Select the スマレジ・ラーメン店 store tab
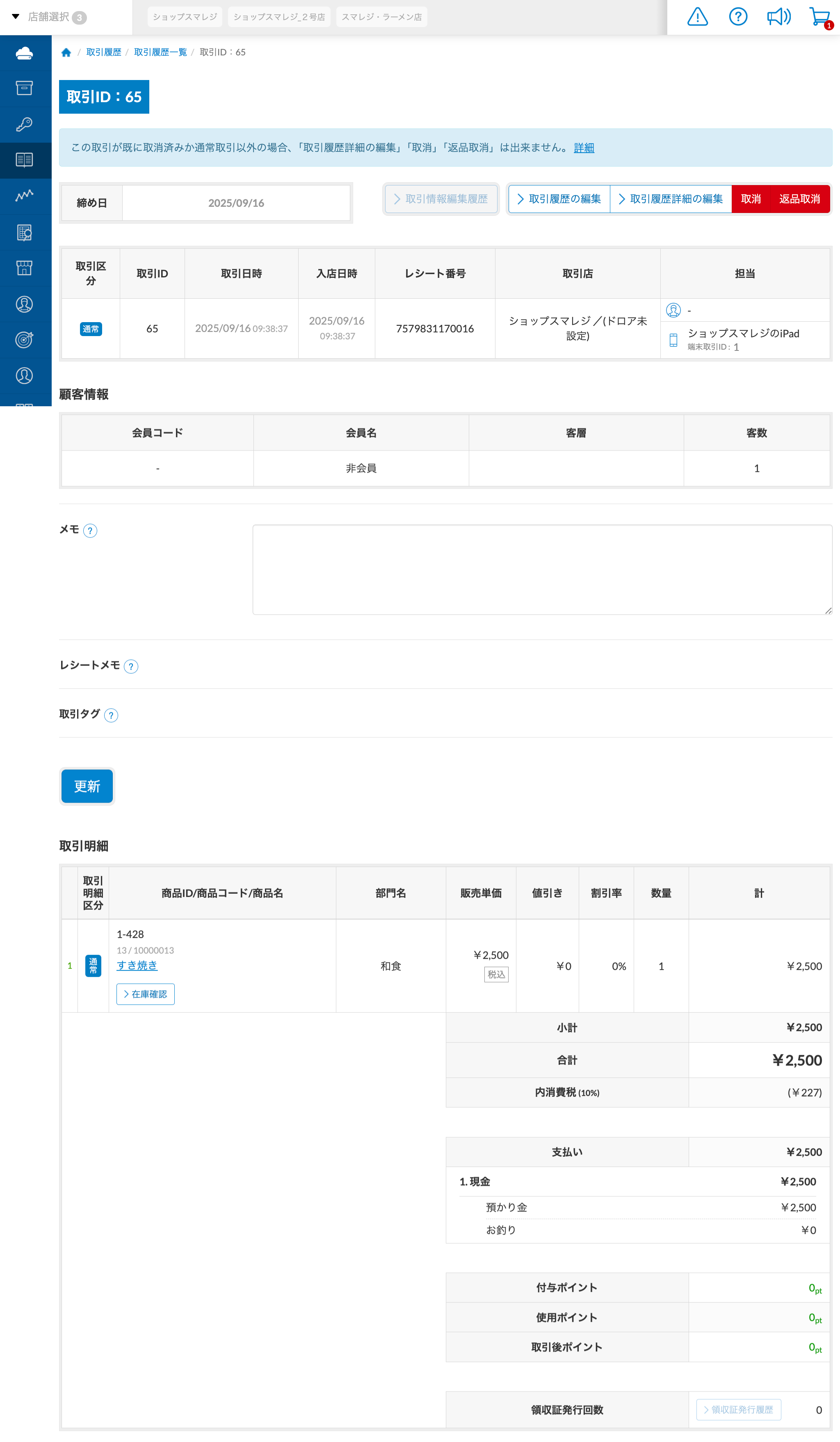 point(381,17)
